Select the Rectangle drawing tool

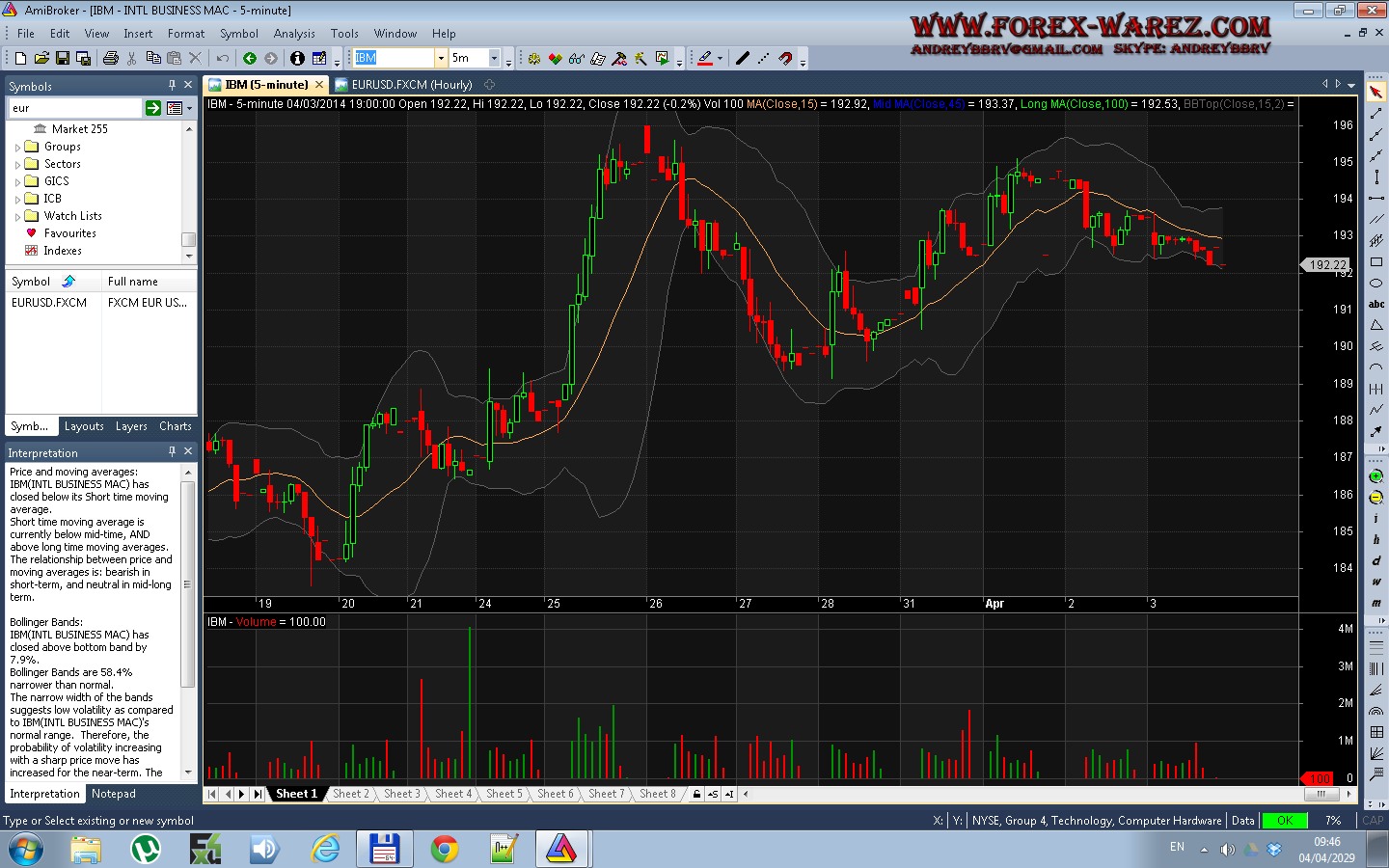(x=1375, y=262)
